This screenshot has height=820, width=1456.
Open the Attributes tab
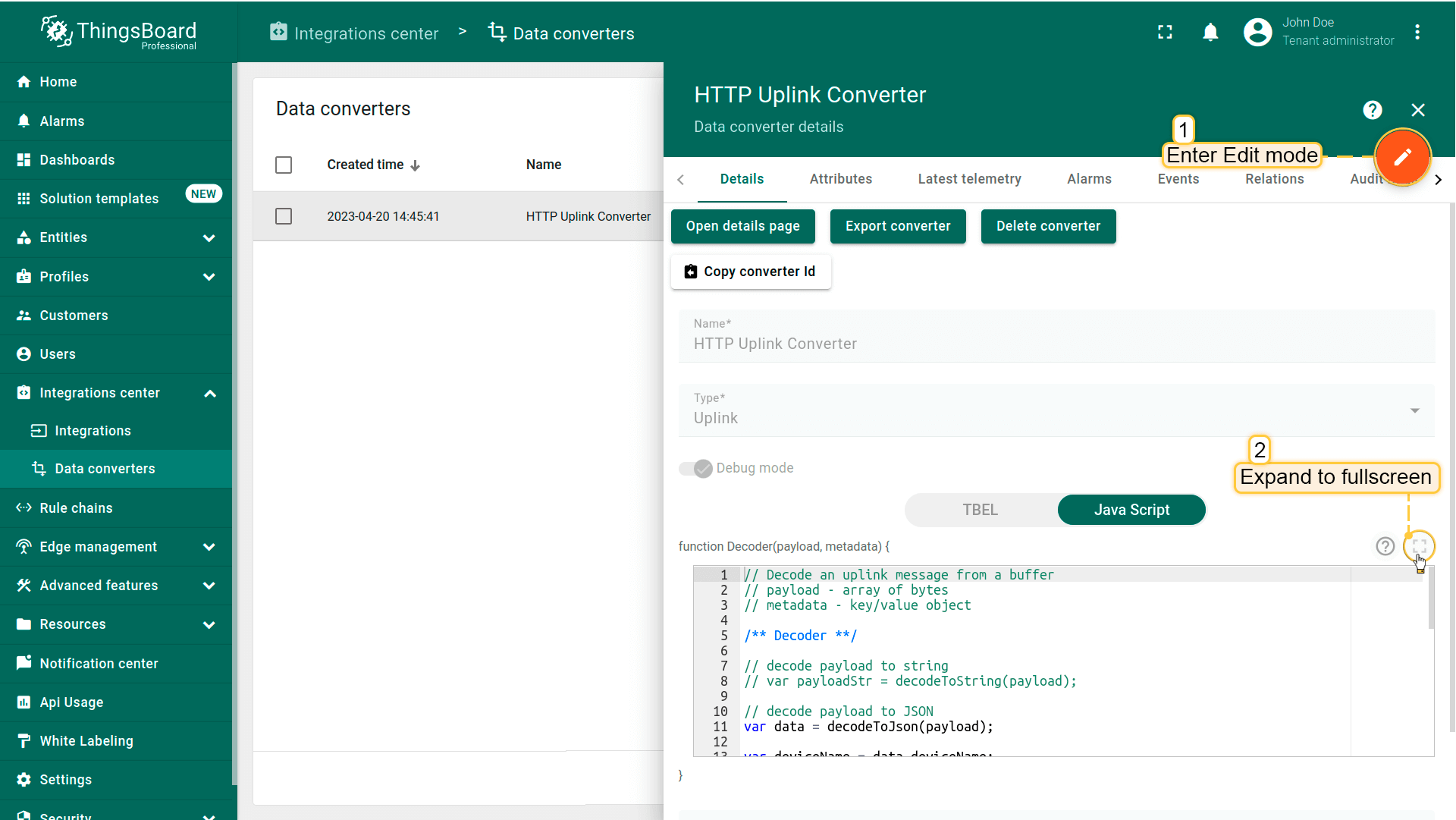[840, 179]
